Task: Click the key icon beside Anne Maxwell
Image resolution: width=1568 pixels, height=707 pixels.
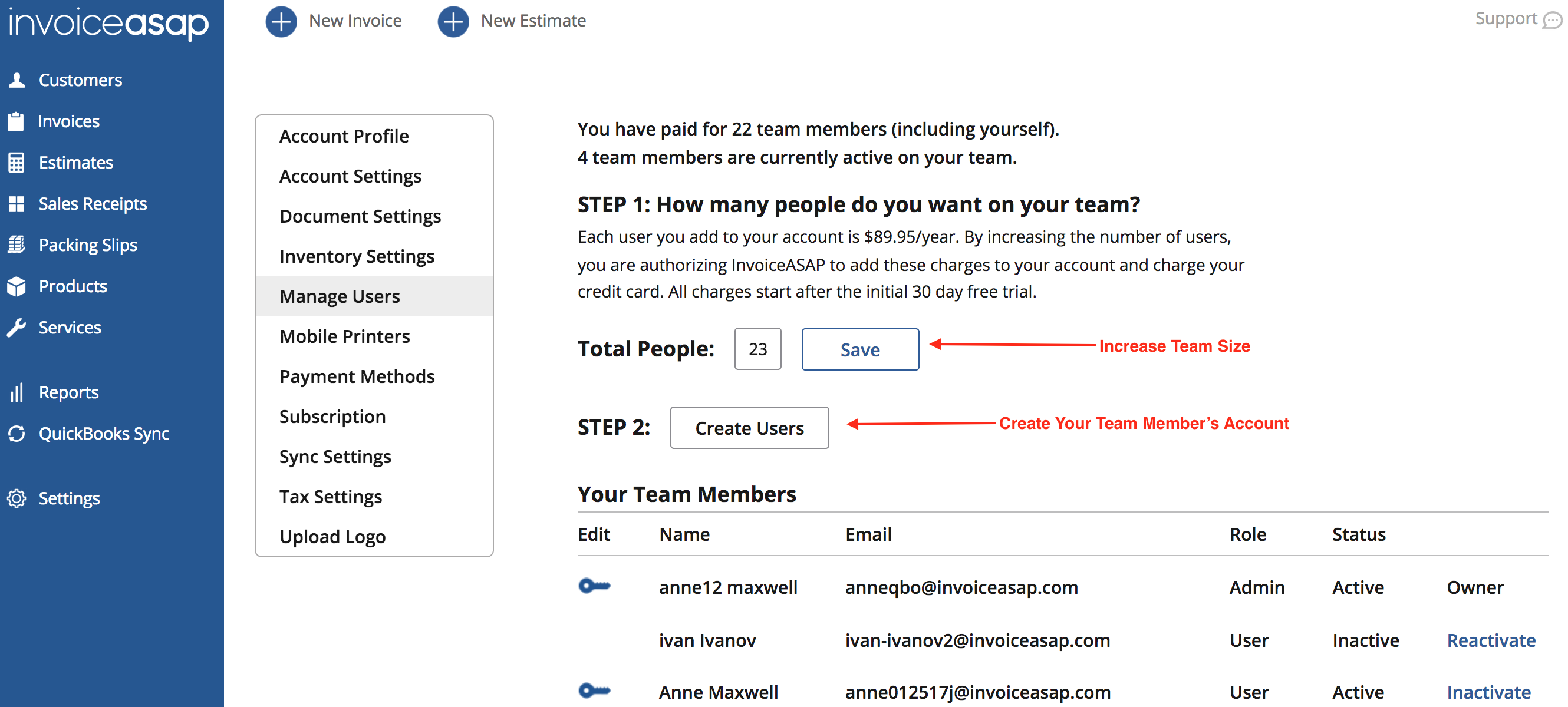Action: 594,691
